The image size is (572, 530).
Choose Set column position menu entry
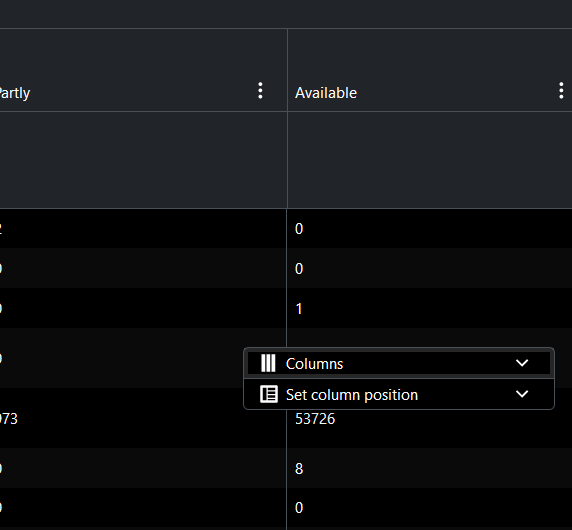pyautogui.click(x=399, y=394)
